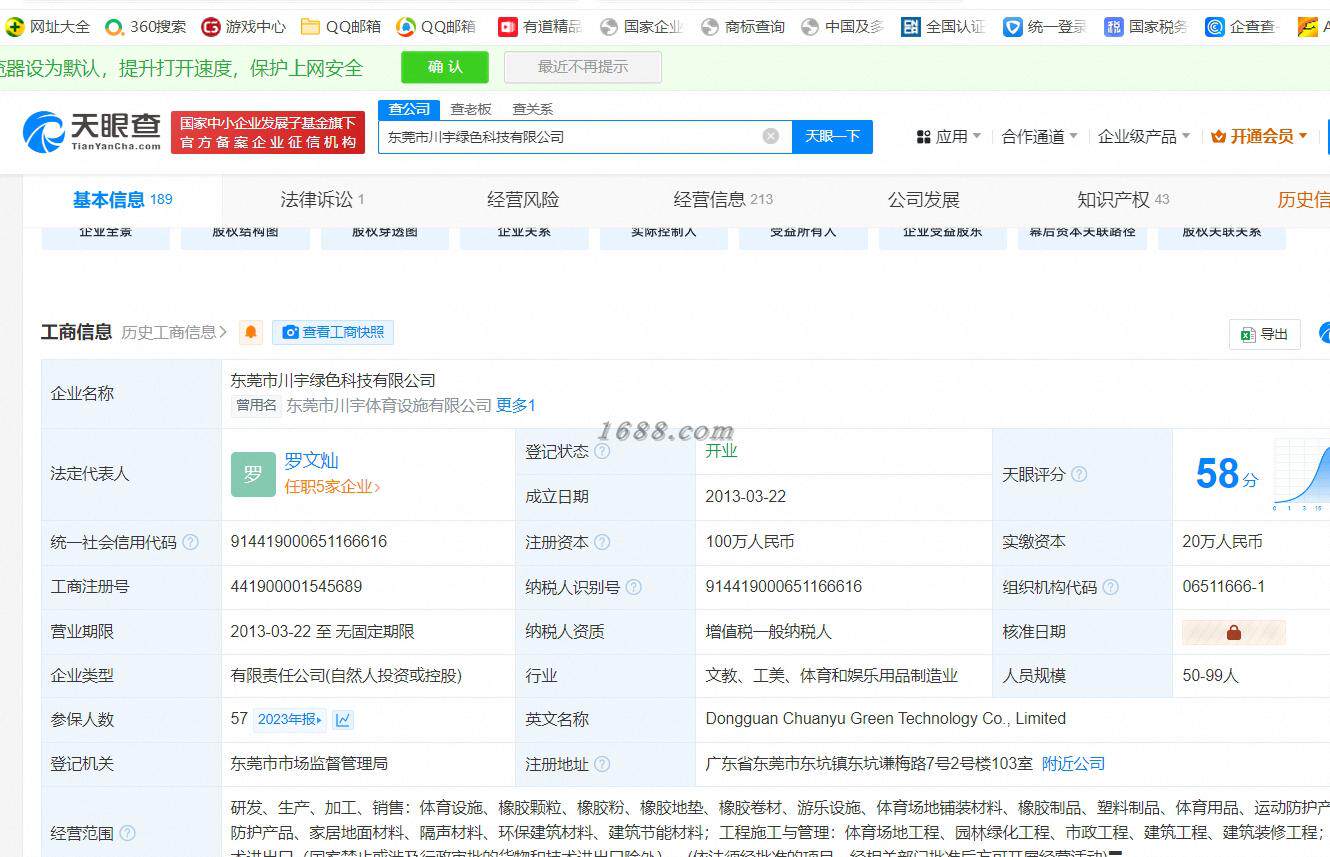Open the 游戏中心 bookmark
Viewport: 1330px width, 857px height.
[243, 27]
